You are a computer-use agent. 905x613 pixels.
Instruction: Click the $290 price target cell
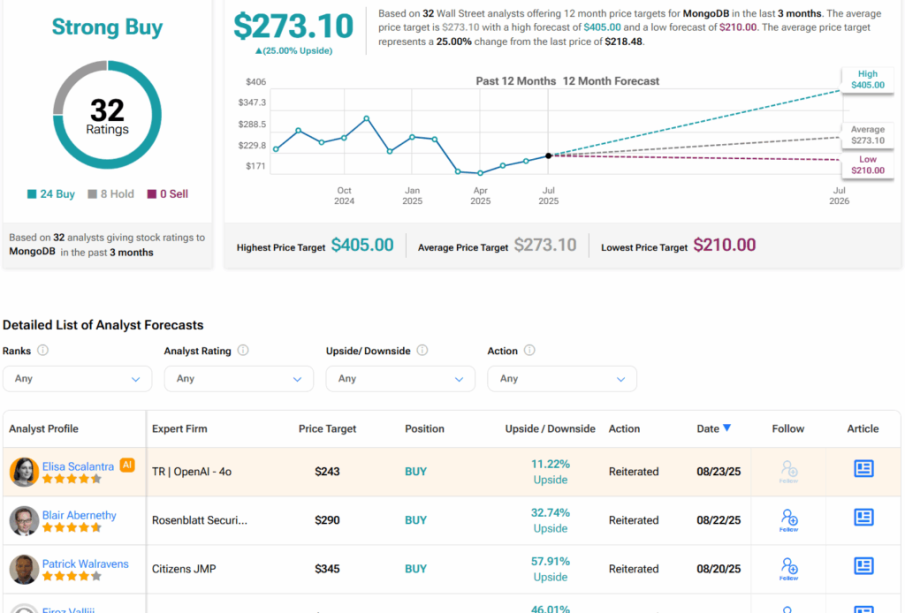click(327, 520)
